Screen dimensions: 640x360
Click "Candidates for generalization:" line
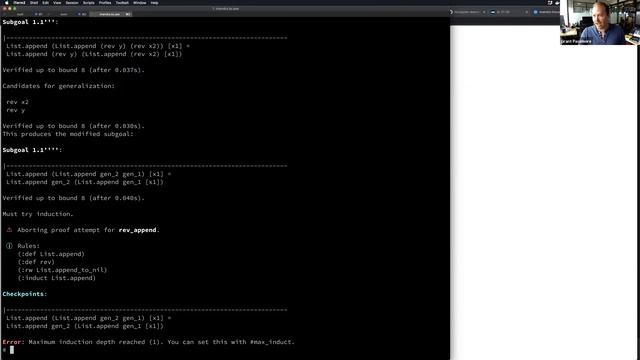click(x=59, y=86)
